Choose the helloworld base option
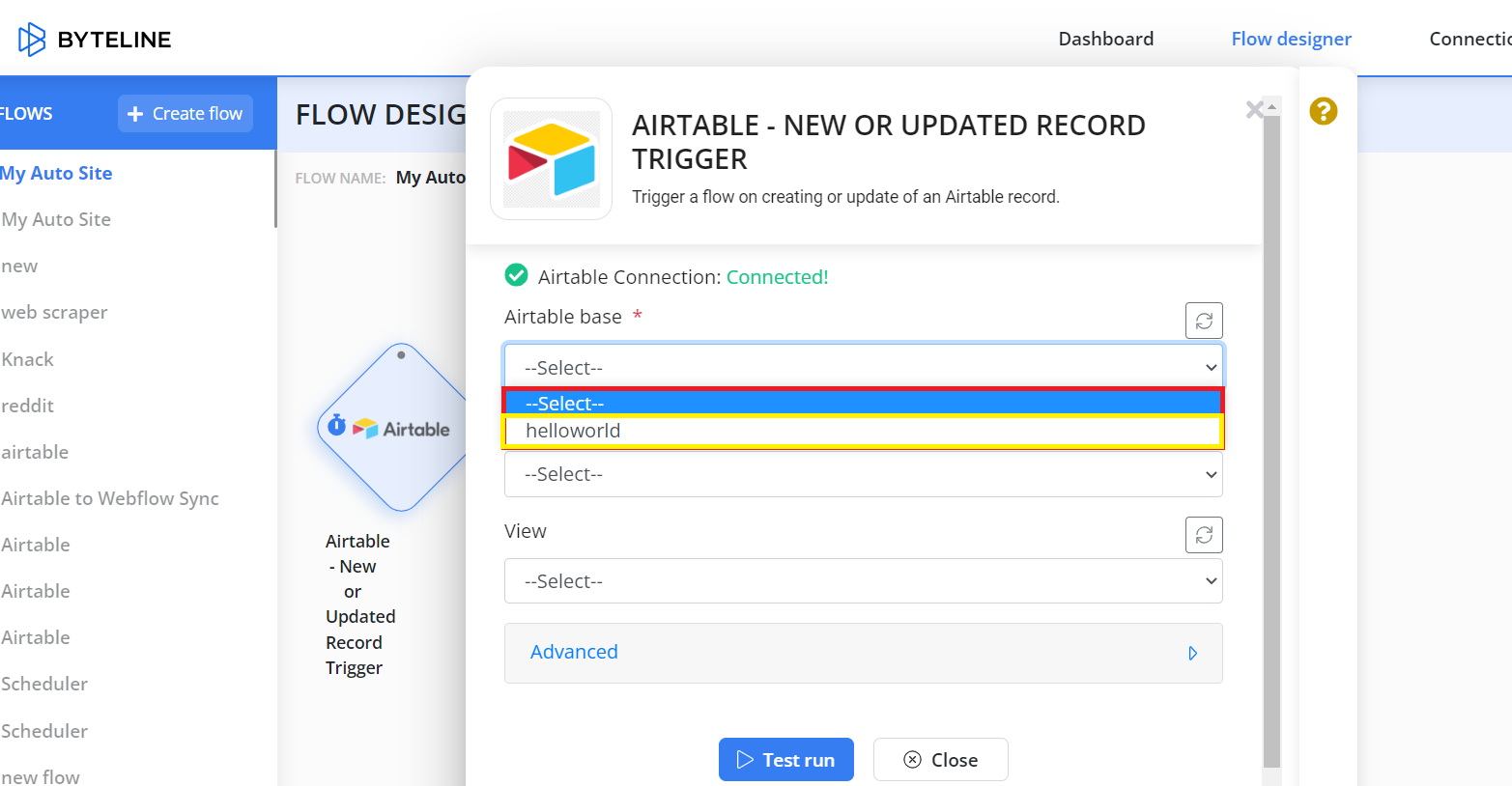This screenshot has width=1512, height=786. 864,432
